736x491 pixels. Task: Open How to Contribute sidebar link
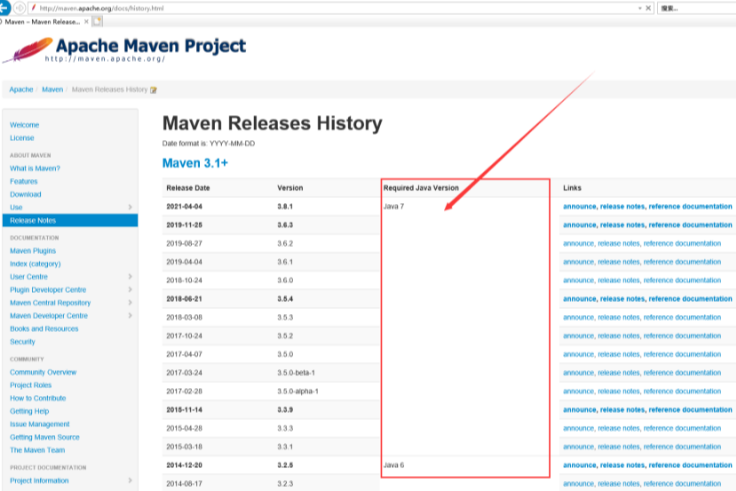coord(38,398)
